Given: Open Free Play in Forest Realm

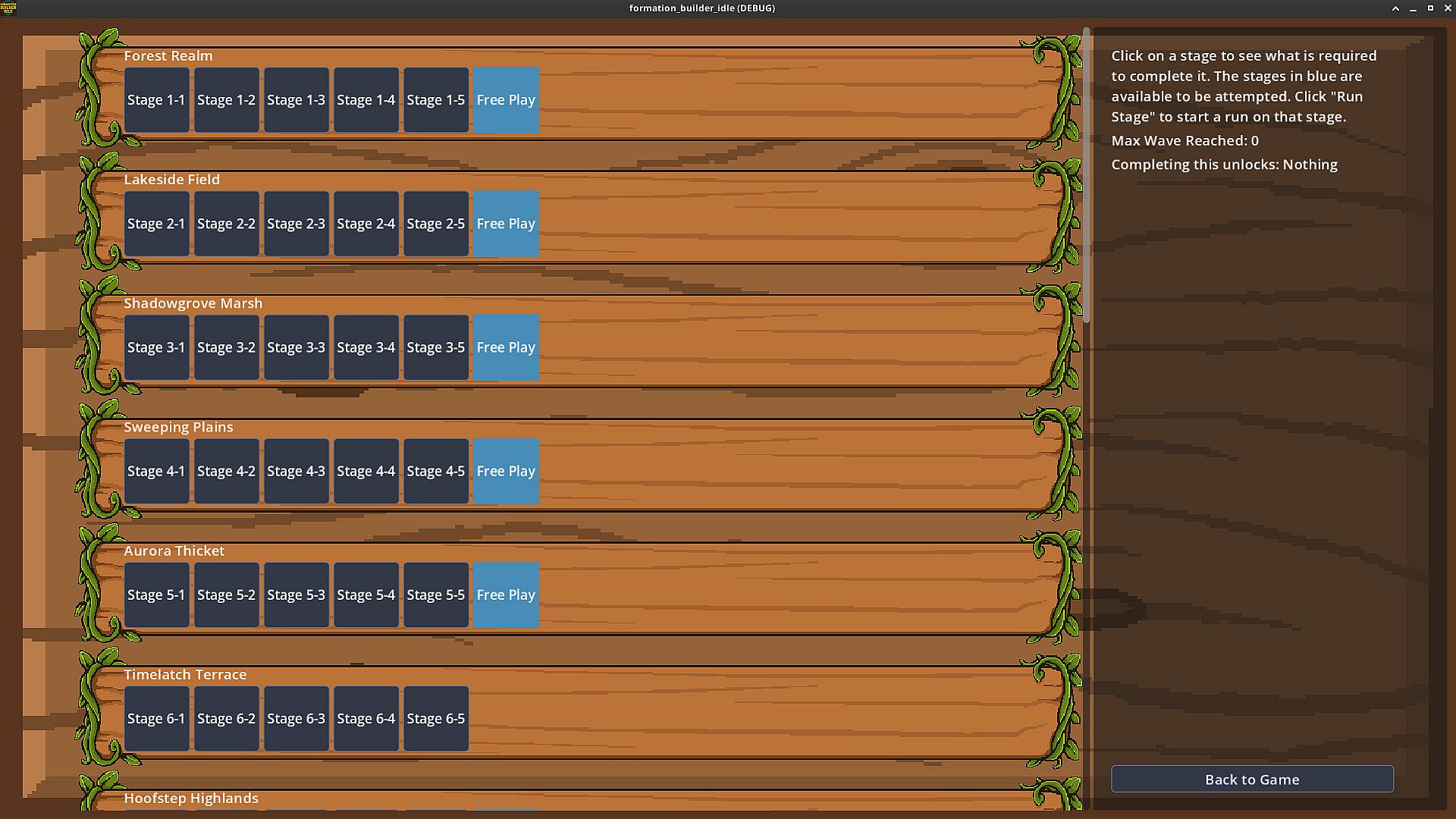Looking at the screenshot, I should coord(506,100).
